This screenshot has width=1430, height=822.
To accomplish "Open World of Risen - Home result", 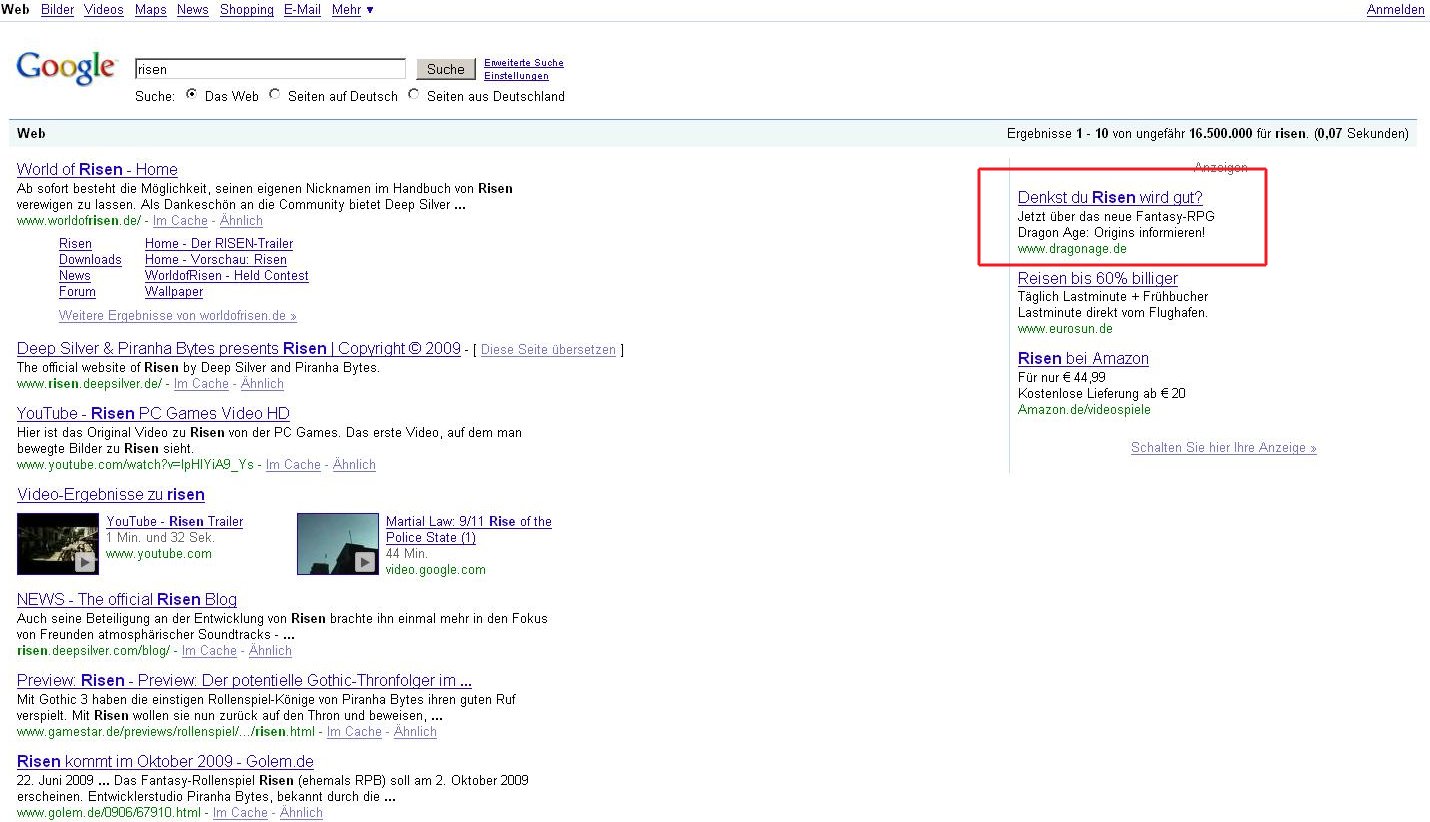I will point(97,169).
